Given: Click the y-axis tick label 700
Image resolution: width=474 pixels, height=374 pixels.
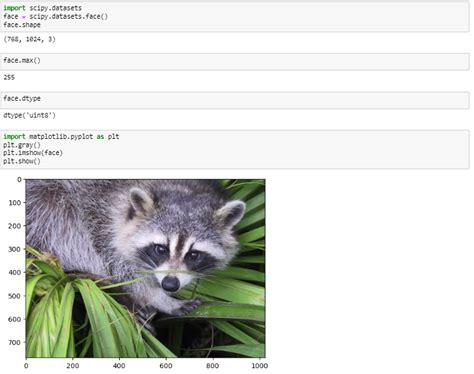Looking at the screenshot, I should [15, 342].
